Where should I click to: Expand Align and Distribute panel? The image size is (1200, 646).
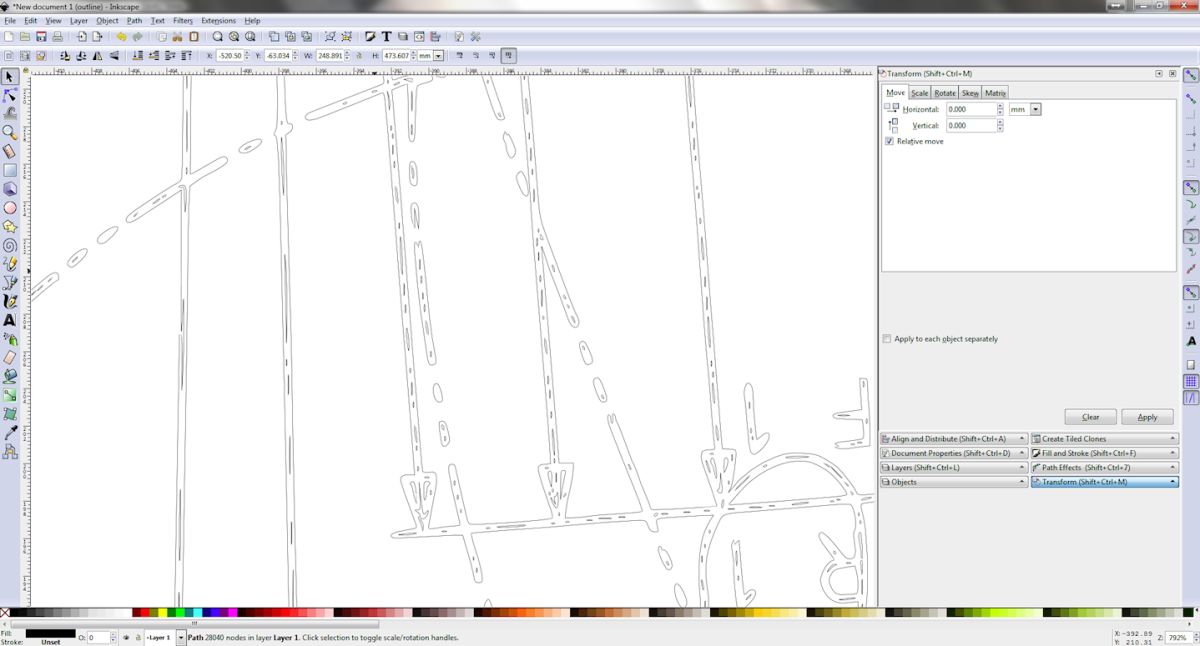pos(953,439)
